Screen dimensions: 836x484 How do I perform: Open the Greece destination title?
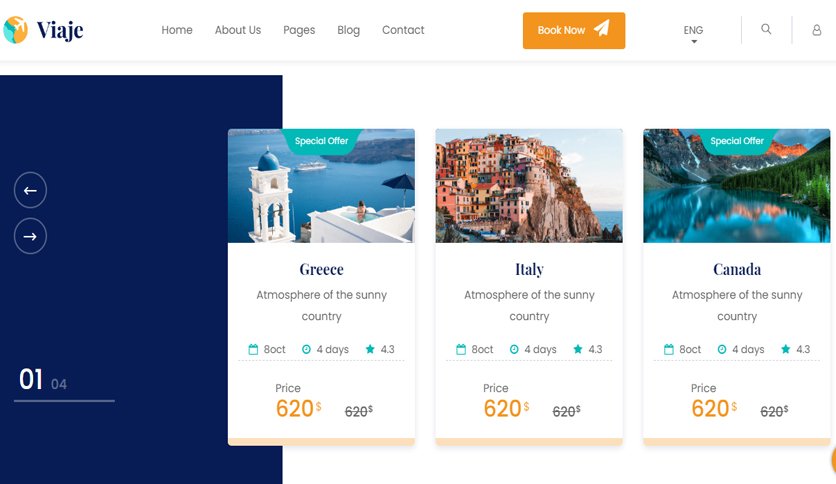point(321,269)
